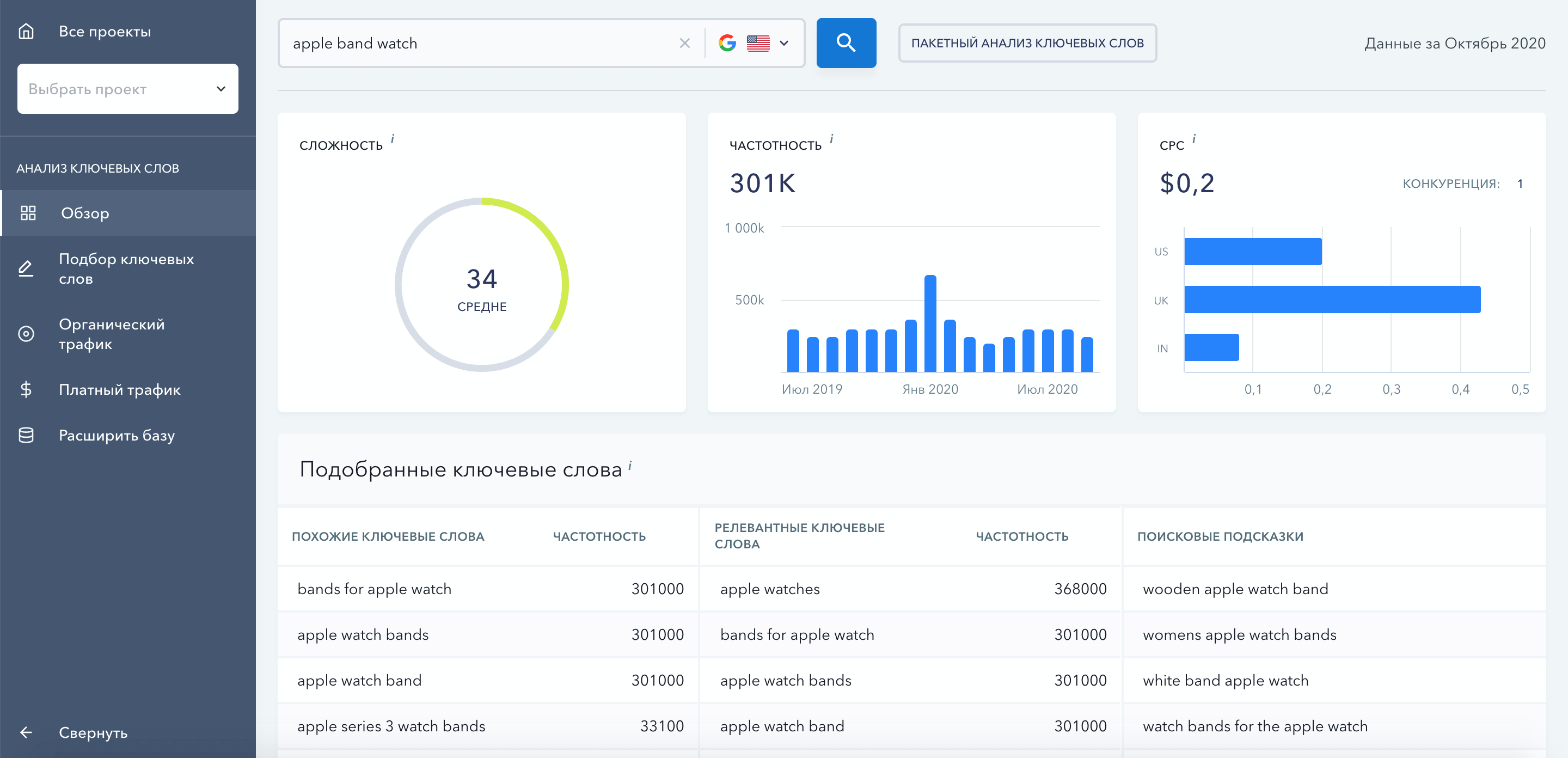Click the tallest bar in frequency chart
The height and width of the screenshot is (758, 1568).
[x=930, y=323]
